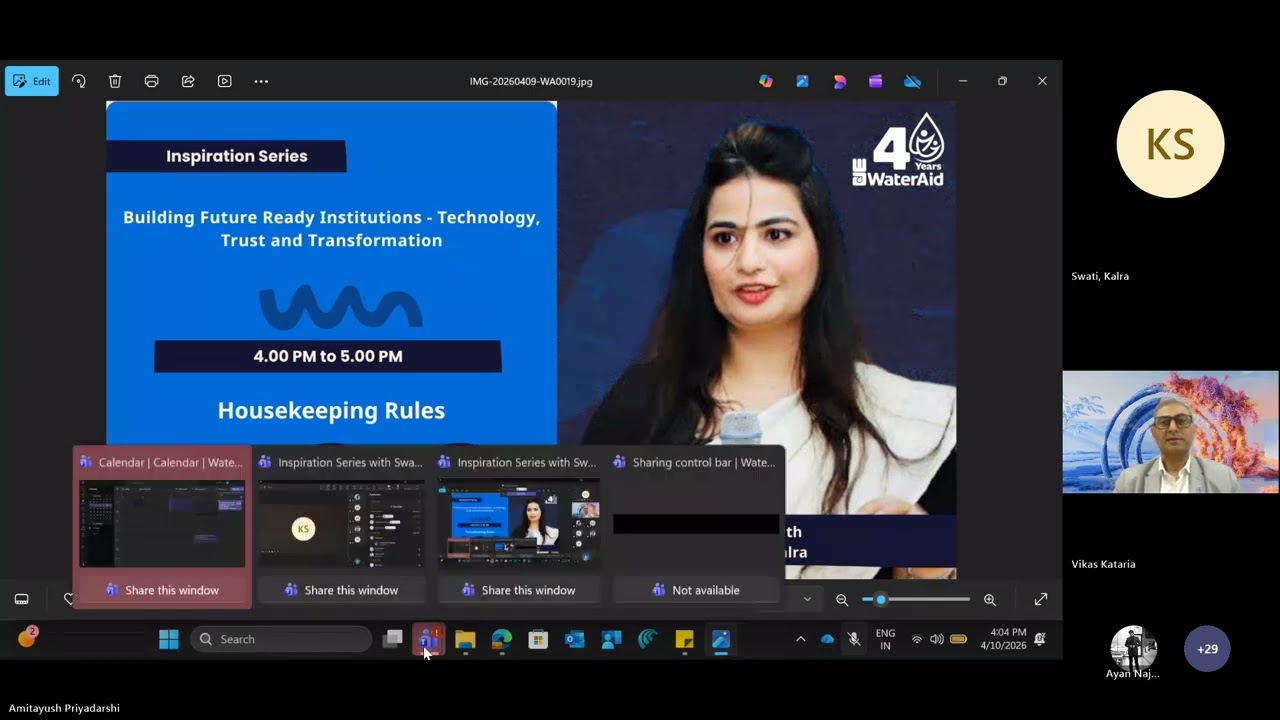Open OneDrive cloud in system tray
The image size is (1280, 720).
point(827,639)
